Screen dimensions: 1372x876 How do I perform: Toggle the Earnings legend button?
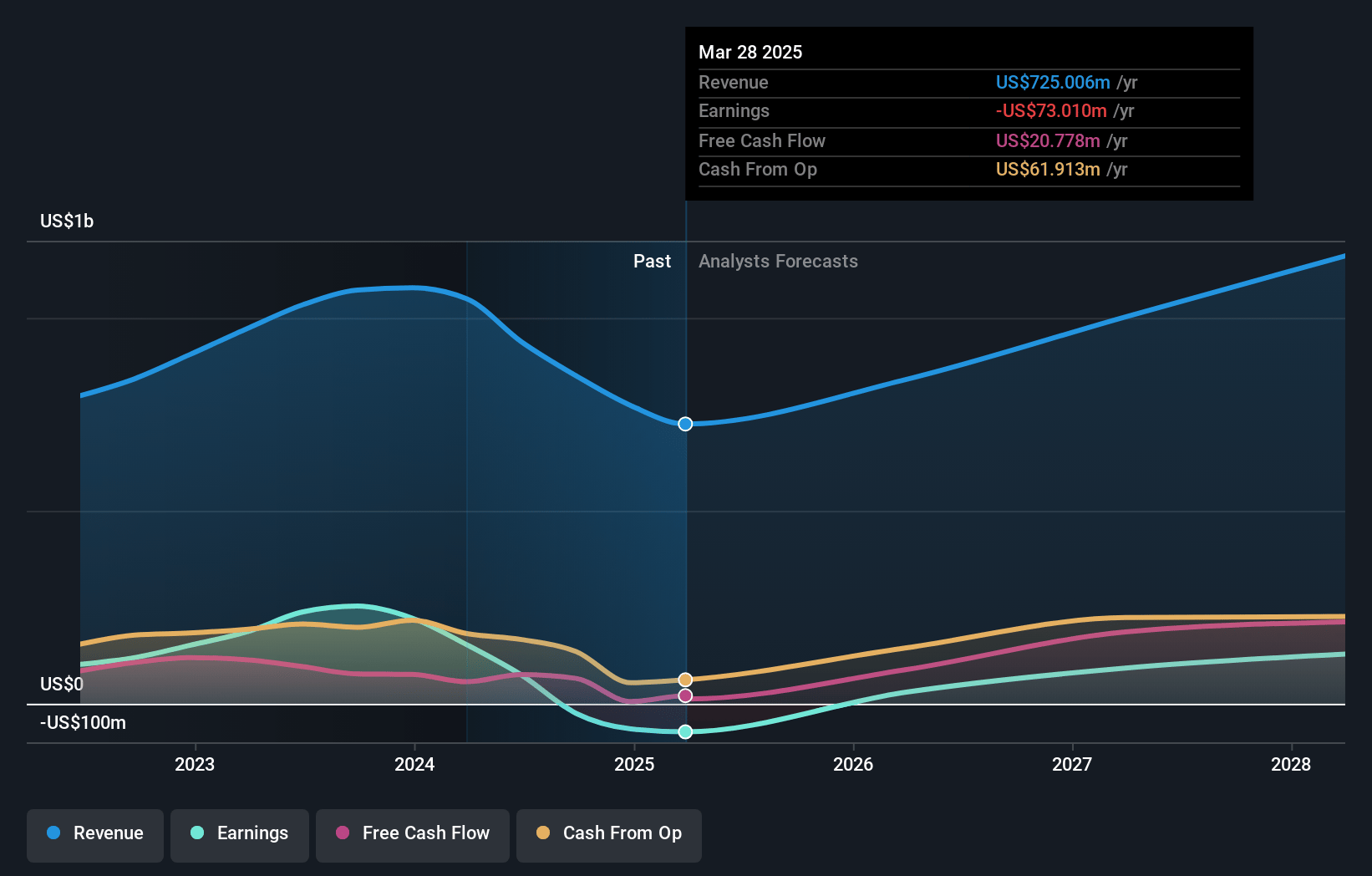[240, 835]
